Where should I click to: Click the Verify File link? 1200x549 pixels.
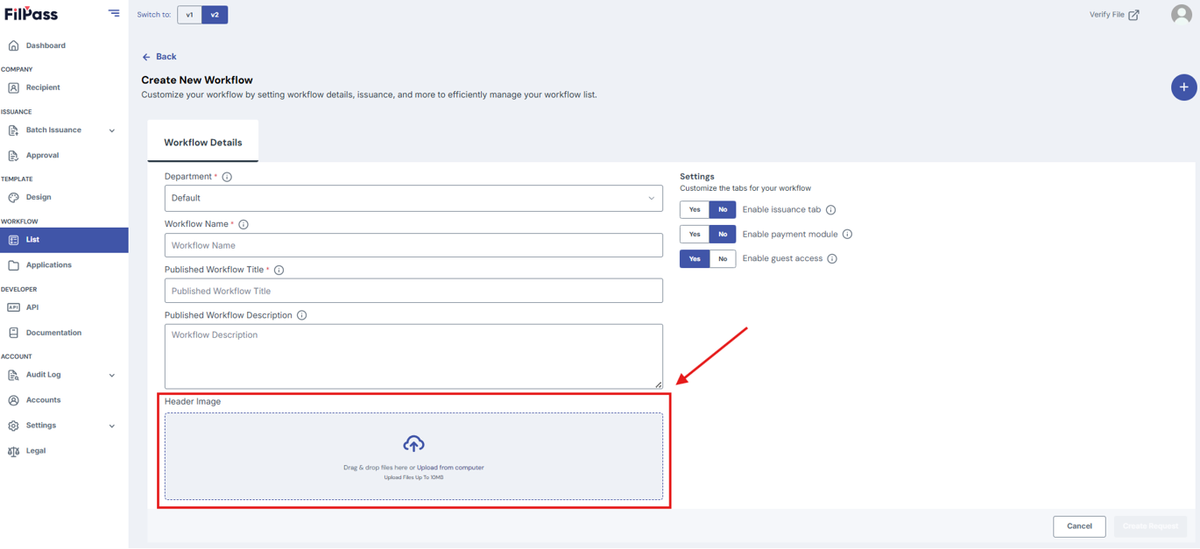coord(1107,15)
